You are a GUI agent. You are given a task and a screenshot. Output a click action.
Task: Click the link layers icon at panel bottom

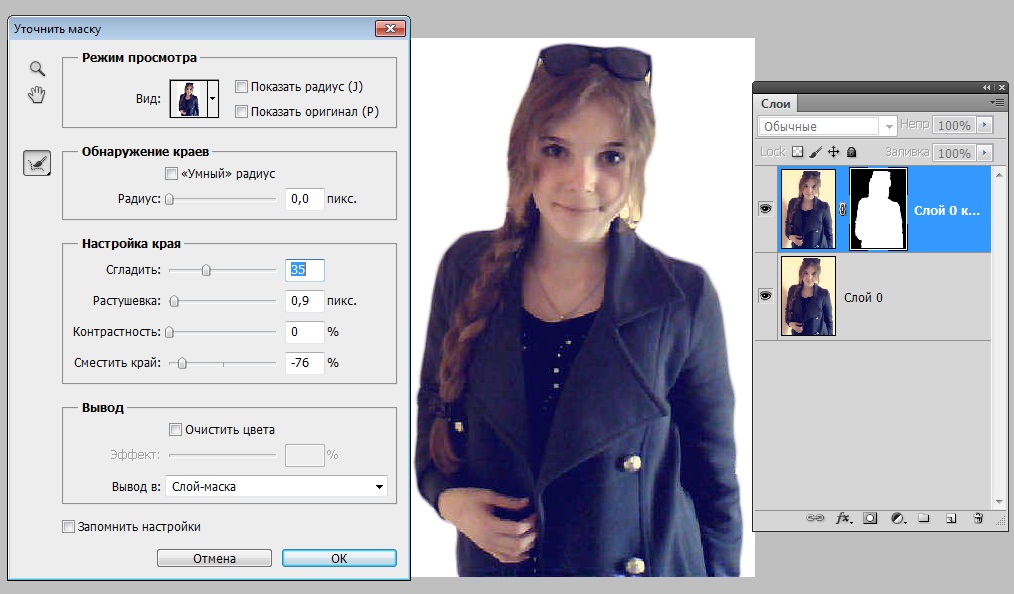(815, 518)
